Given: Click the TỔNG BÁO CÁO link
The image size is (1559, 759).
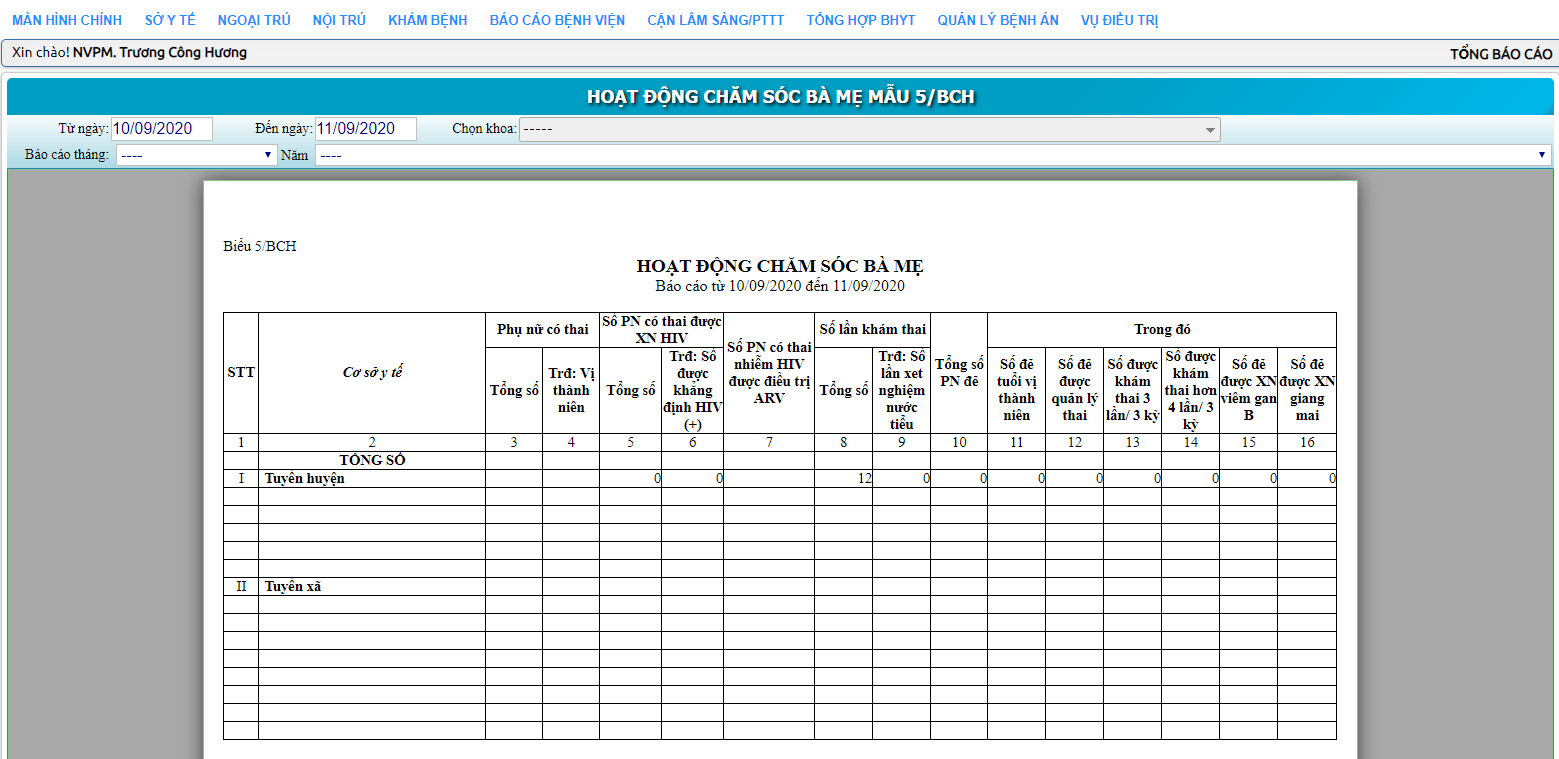Looking at the screenshot, I should [x=1501, y=54].
